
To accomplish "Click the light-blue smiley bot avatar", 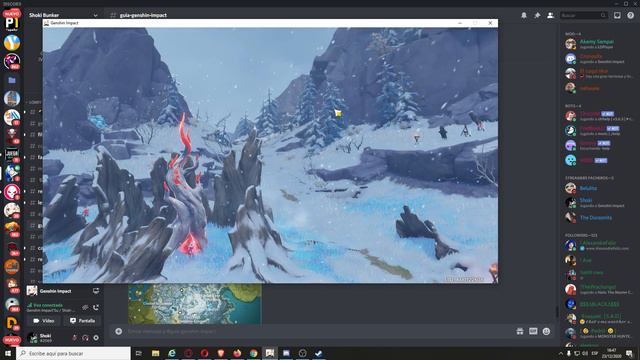I will click(x=571, y=160).
